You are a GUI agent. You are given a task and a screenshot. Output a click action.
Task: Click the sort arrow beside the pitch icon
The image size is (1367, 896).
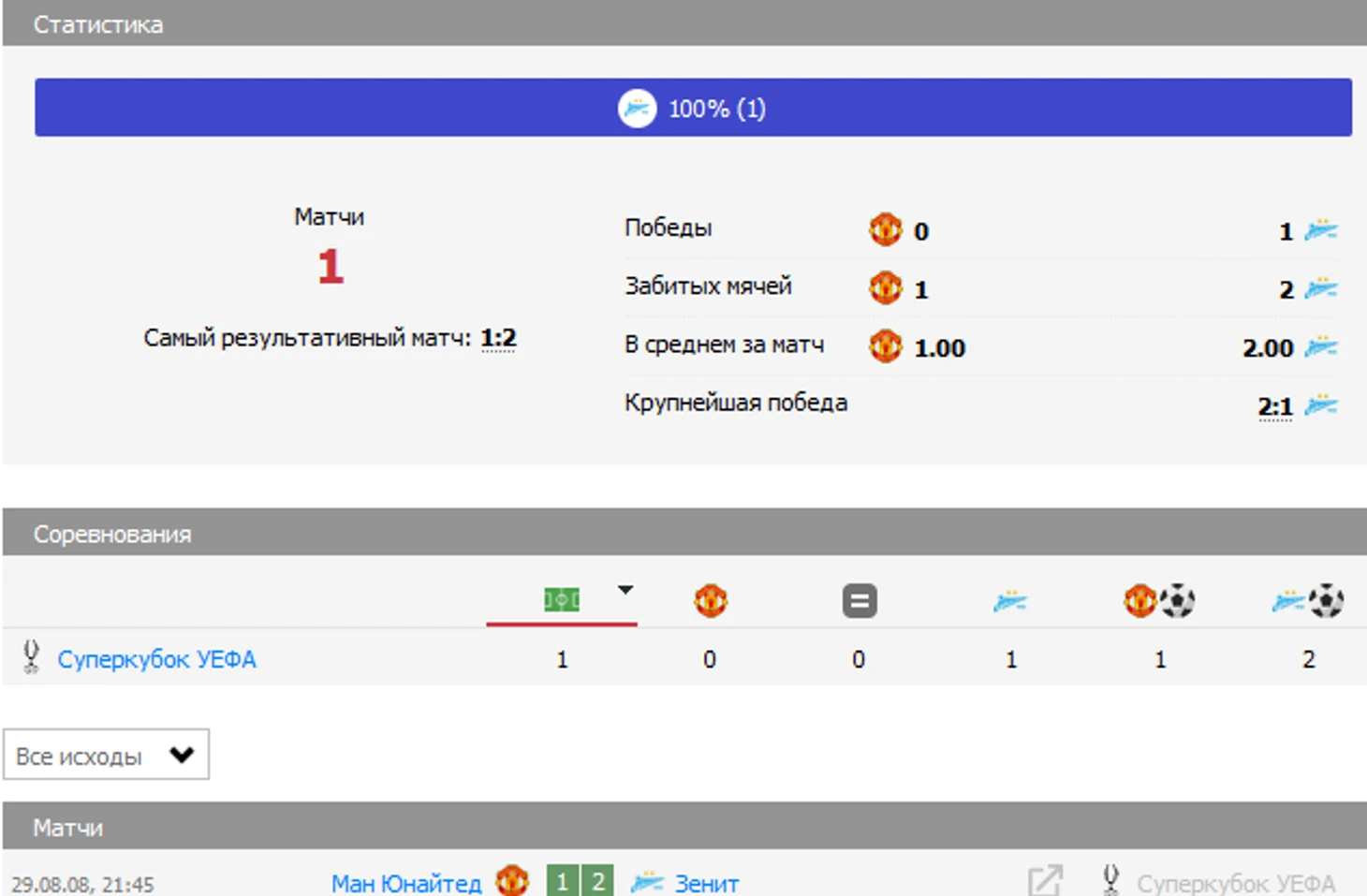coord(625,590)
